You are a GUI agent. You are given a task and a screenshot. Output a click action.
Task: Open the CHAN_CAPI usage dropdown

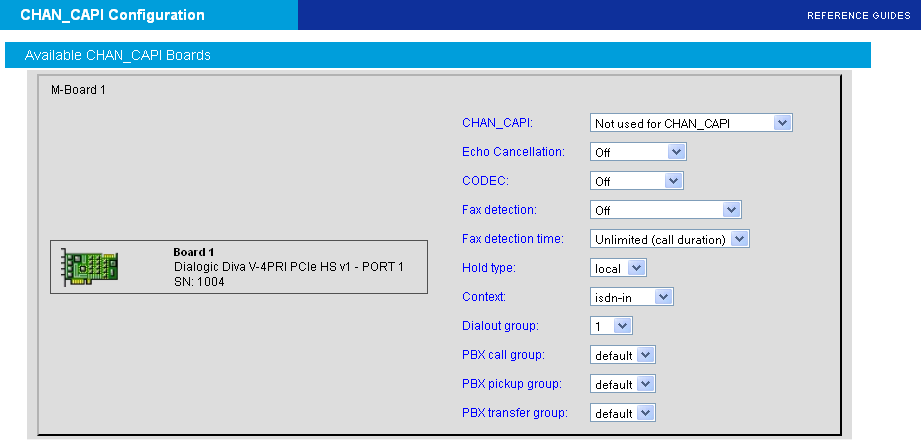[691, 123]
